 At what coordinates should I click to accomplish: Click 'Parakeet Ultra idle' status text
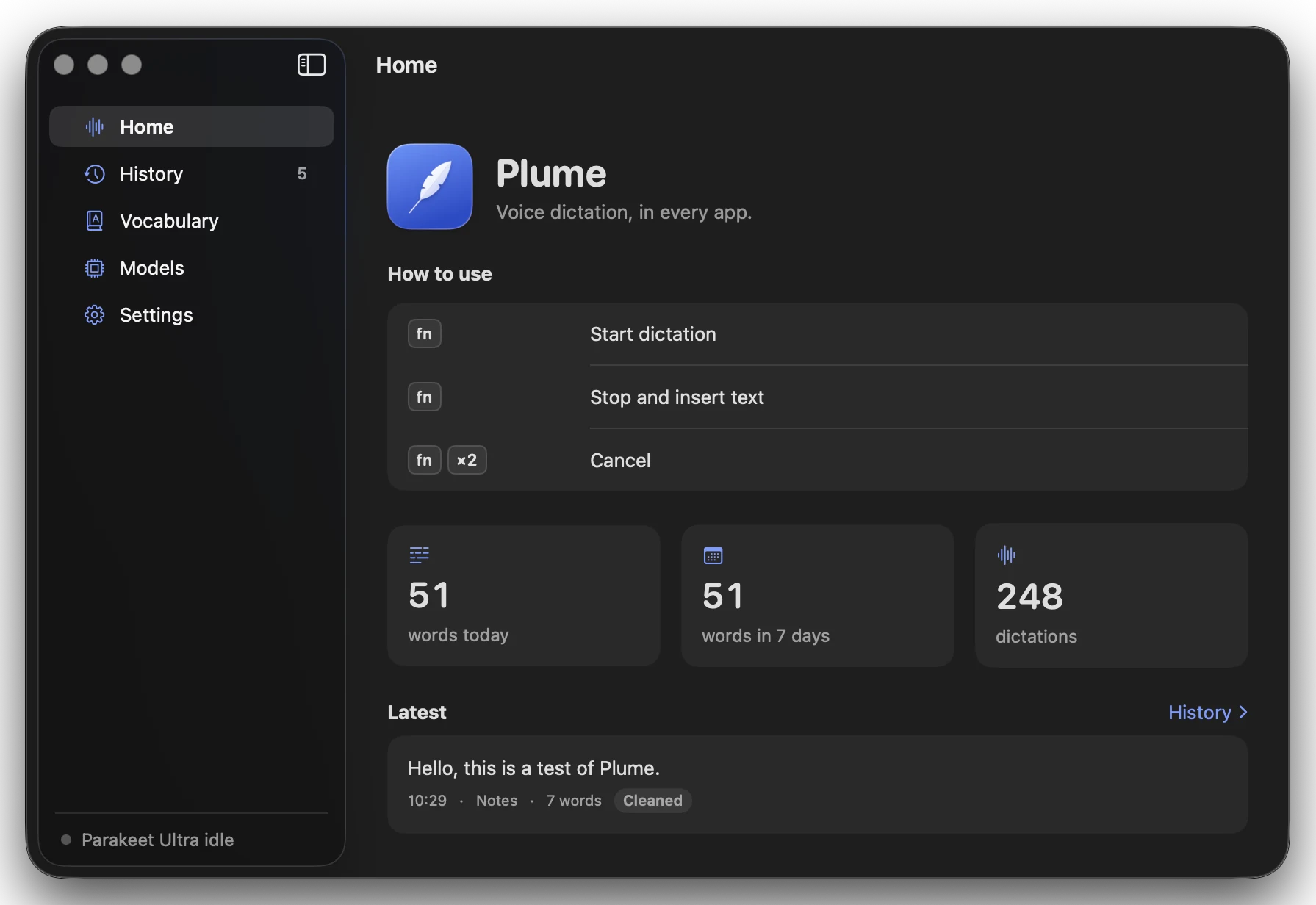pyautogui.click(x=158, y=840)
